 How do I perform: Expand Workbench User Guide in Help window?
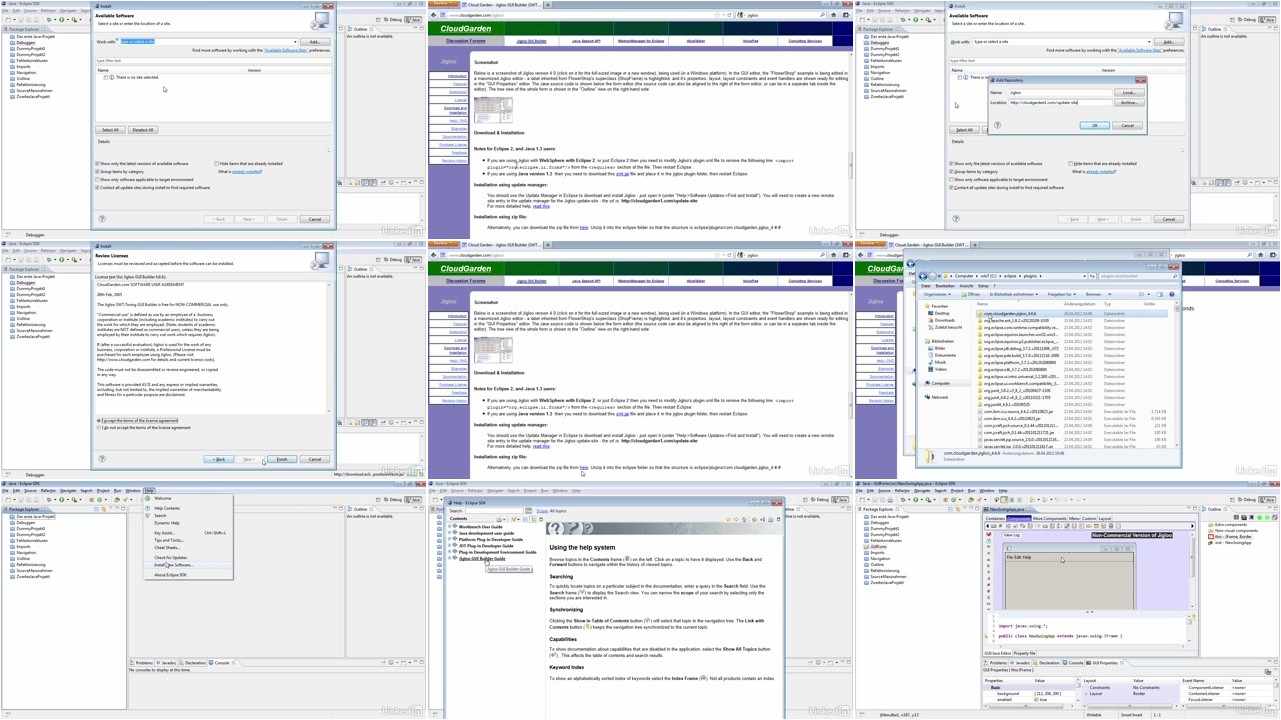(x=449, y=527)
